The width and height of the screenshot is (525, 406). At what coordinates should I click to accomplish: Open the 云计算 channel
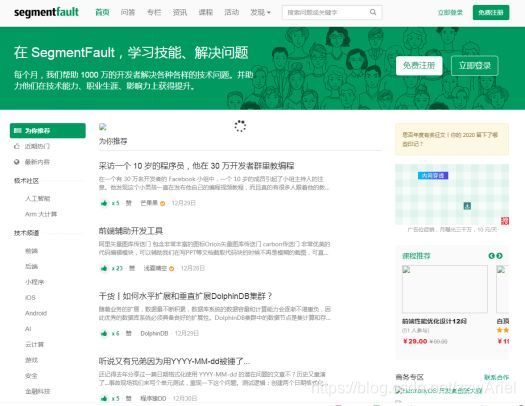pos(34,344)
